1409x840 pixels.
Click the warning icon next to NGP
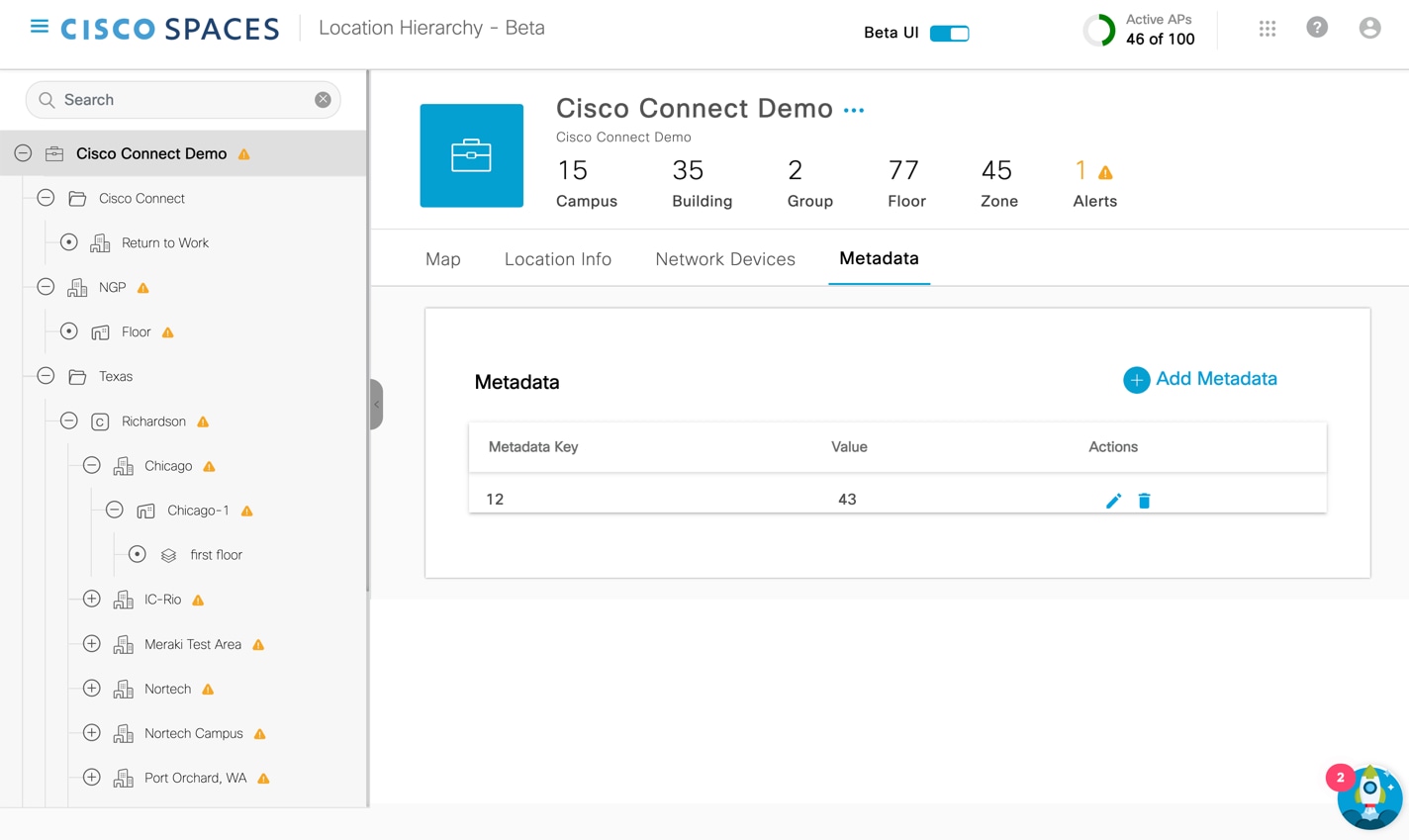[142, 288]
